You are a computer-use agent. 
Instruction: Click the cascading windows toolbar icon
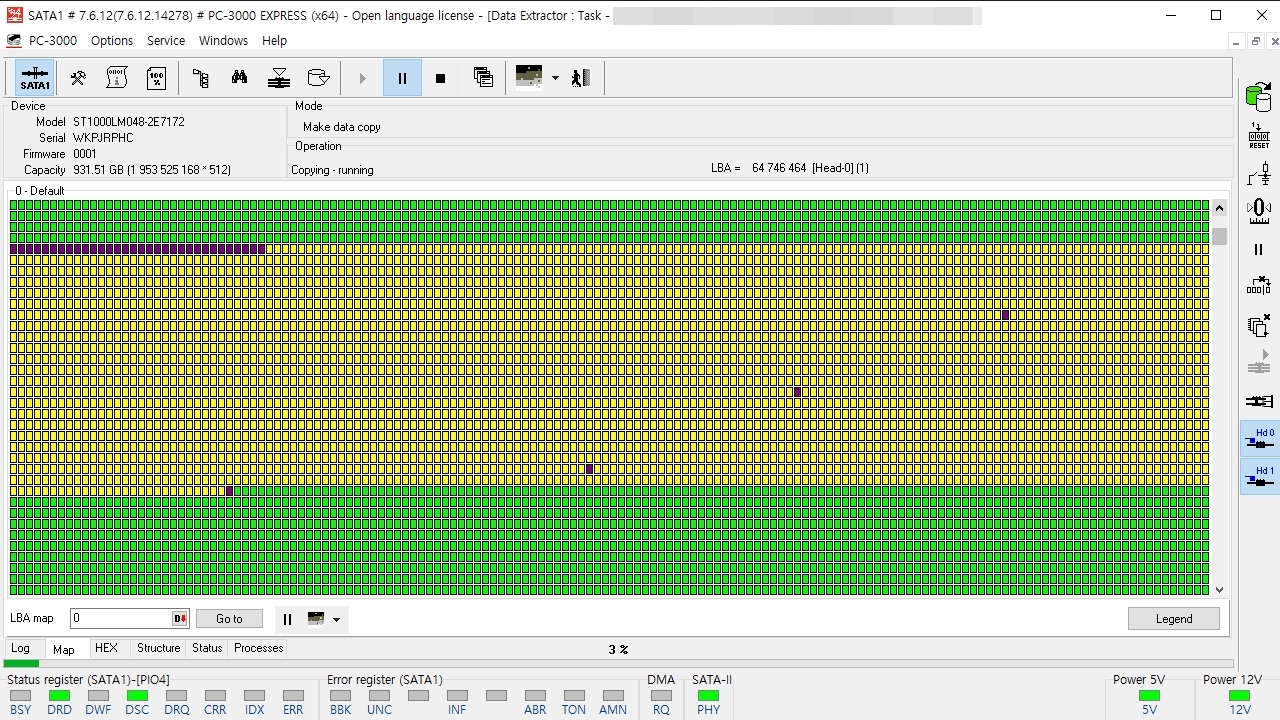tap(483, 78)
